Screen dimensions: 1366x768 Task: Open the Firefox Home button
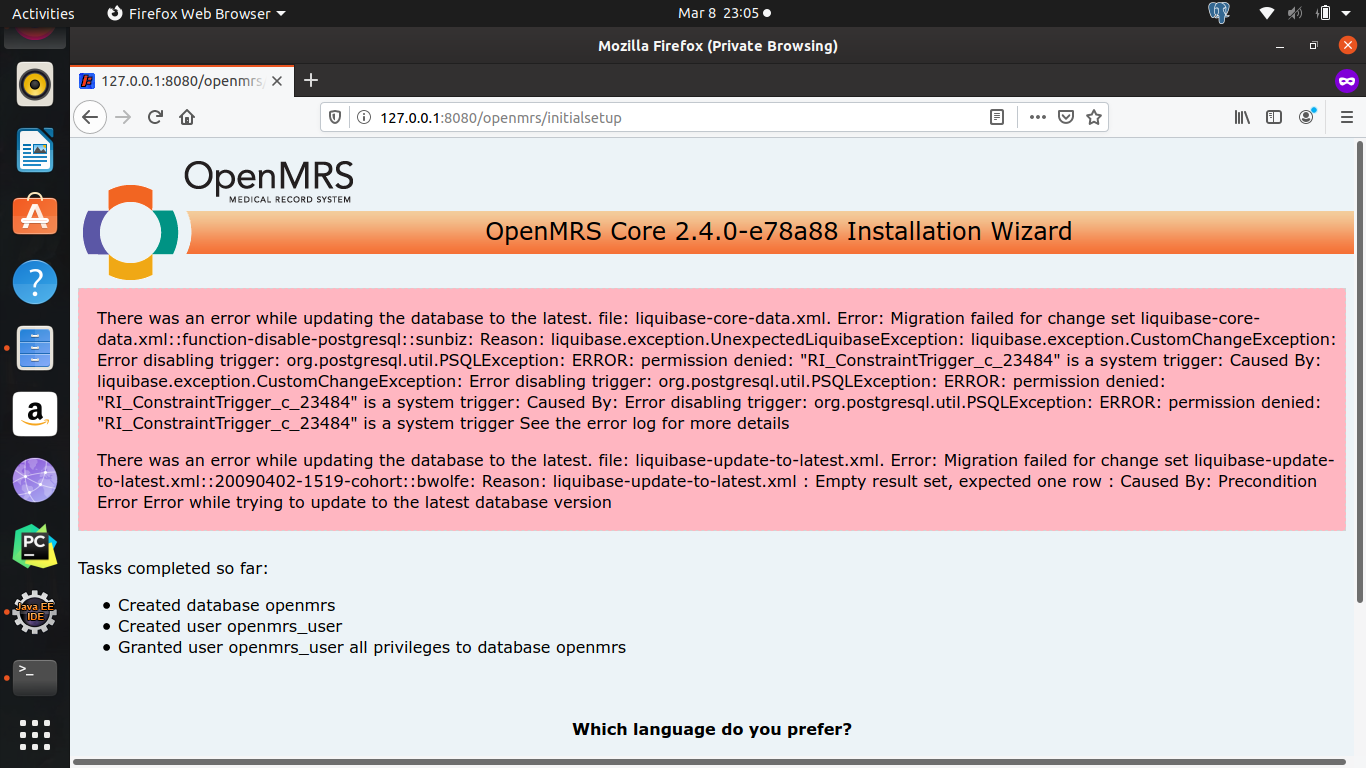click(x=187, y=117)
